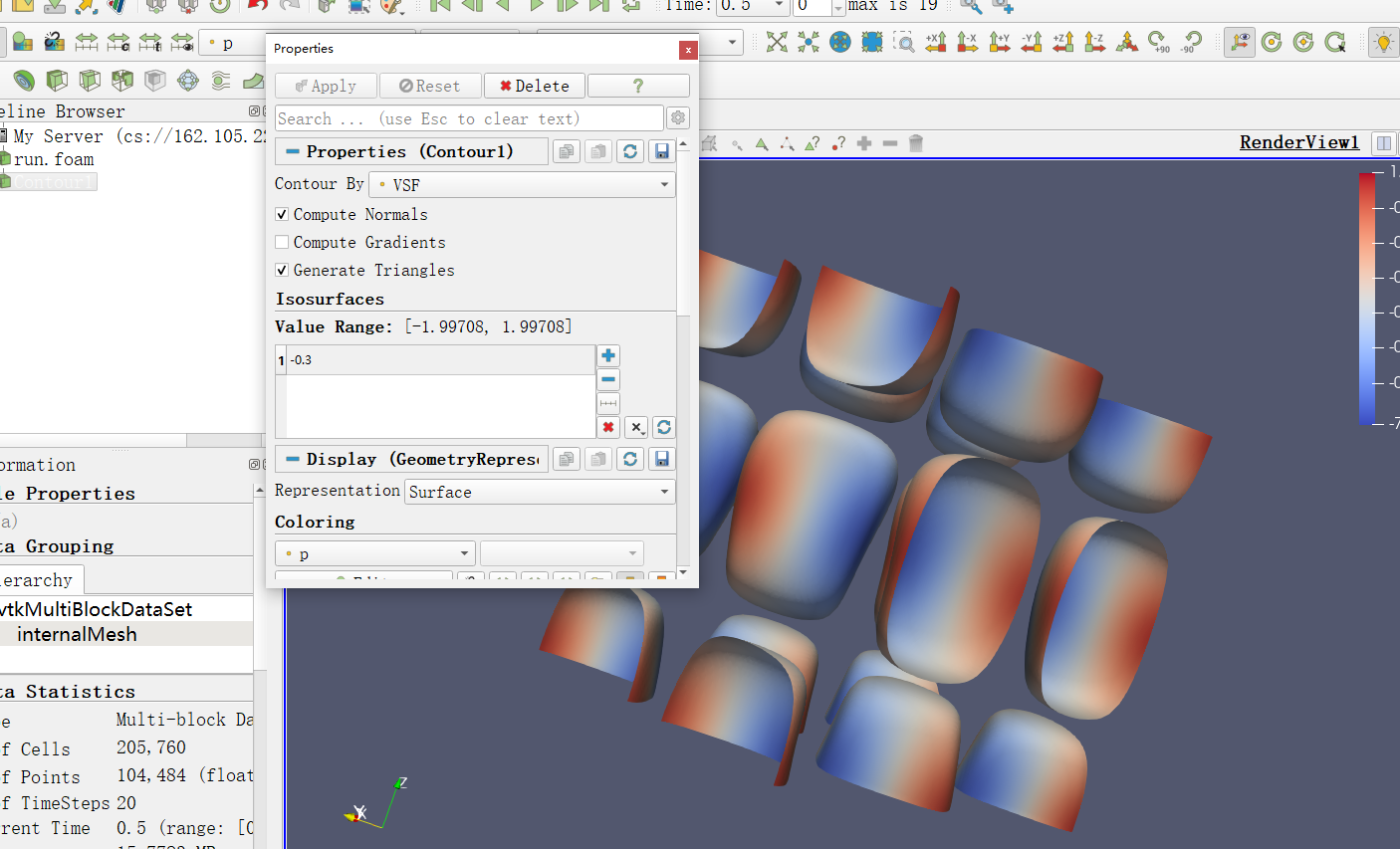Viewport: 1400px width, 849px height.
Task: Click Rescale to custom range icon
Action: [118, 42]
